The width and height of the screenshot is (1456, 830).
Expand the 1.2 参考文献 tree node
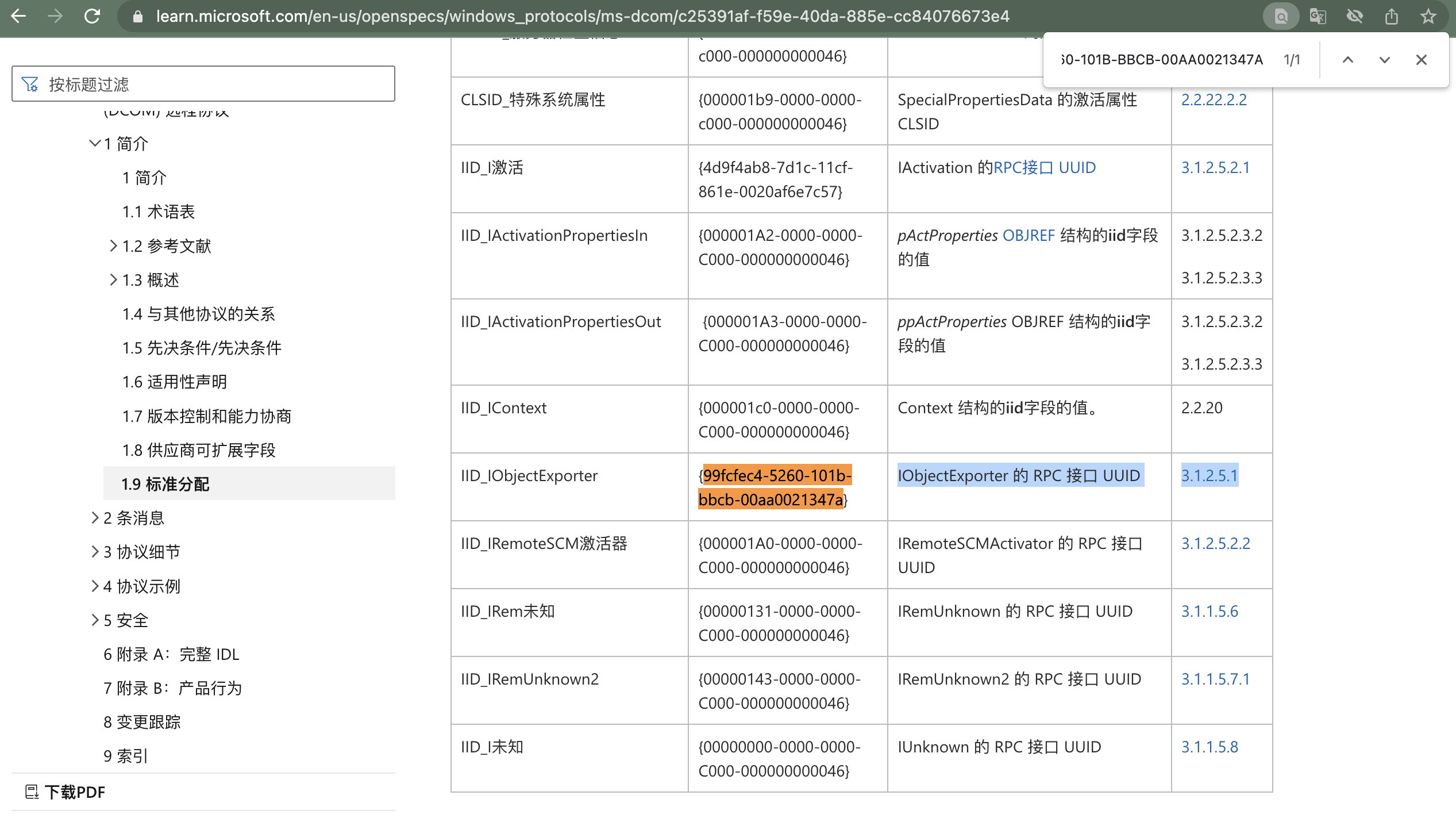click(x=113, y=246)
